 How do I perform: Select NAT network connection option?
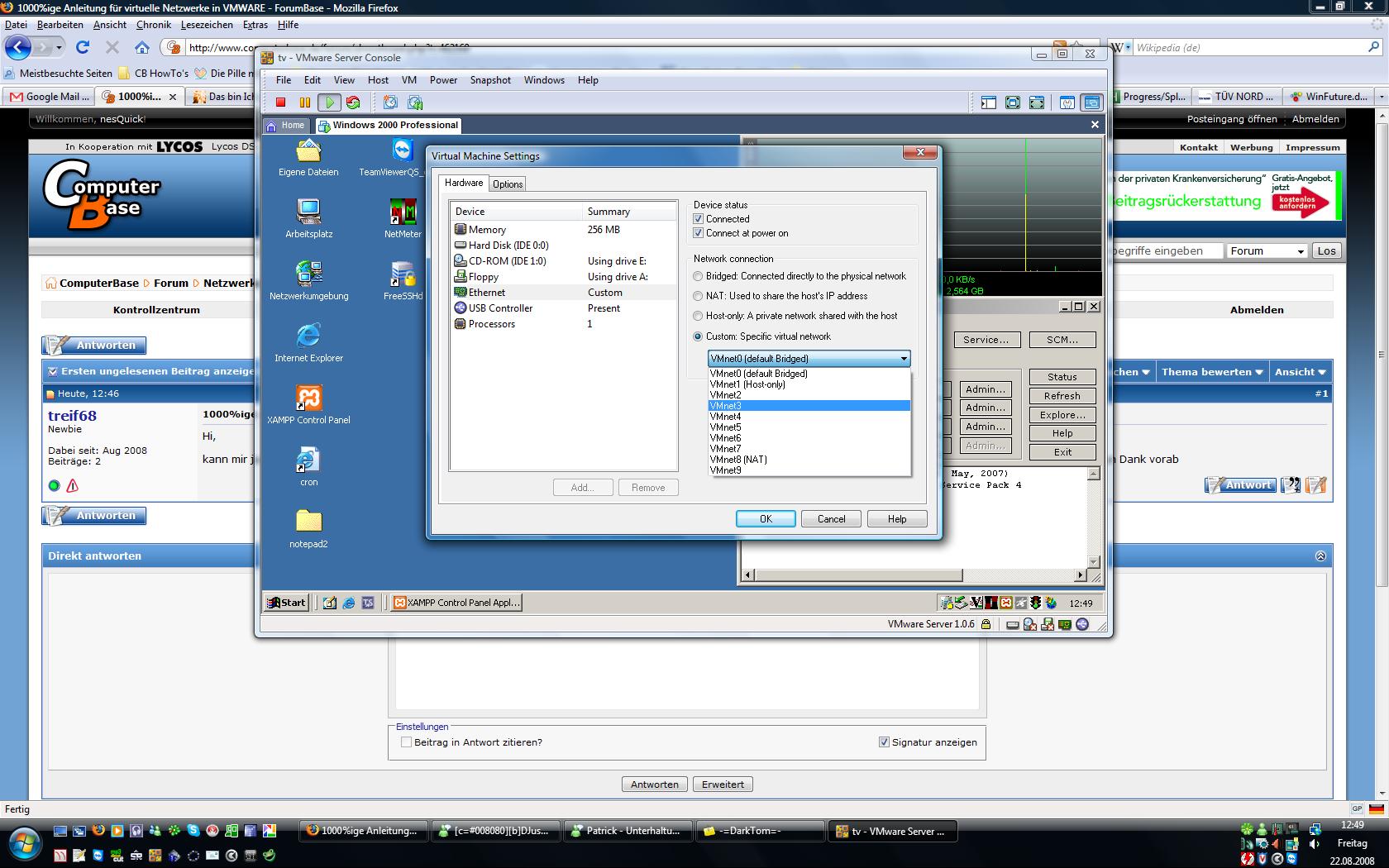click(698, 296)
